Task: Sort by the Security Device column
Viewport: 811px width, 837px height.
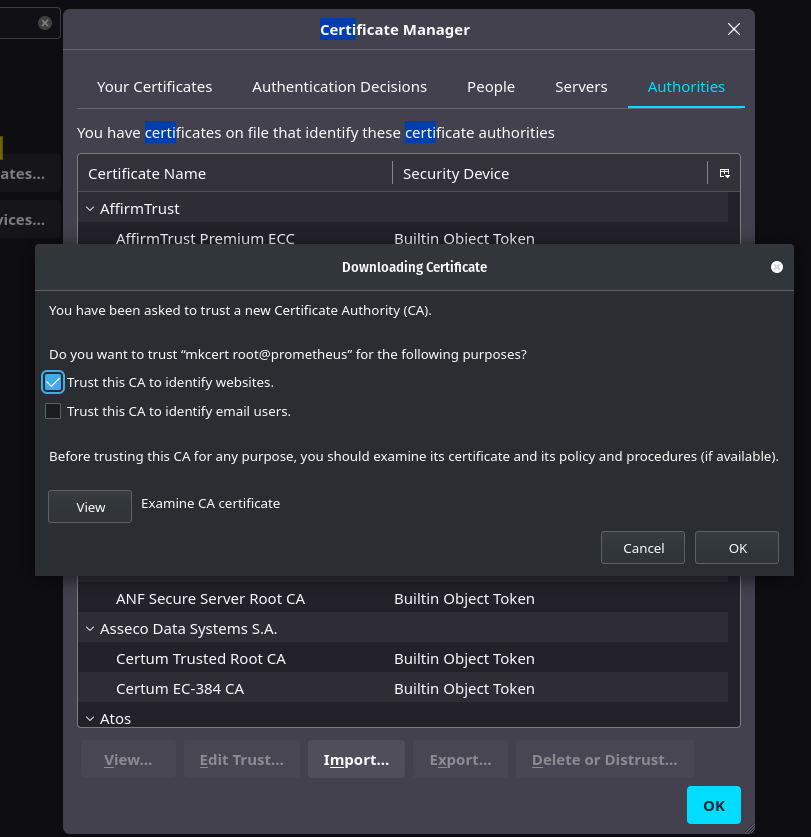Action: 550,173
